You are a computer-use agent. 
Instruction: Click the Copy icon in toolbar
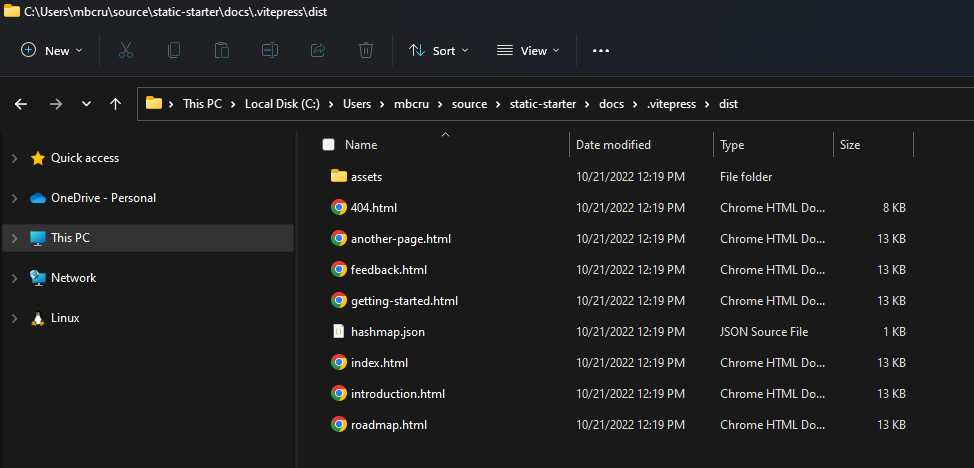point(174,50)
